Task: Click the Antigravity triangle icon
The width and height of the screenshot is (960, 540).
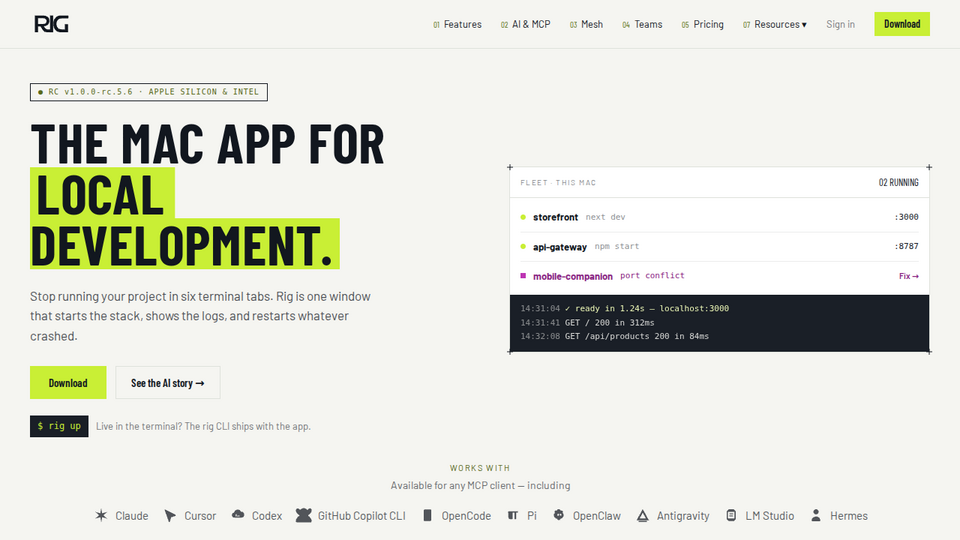Action: (642, 516)
